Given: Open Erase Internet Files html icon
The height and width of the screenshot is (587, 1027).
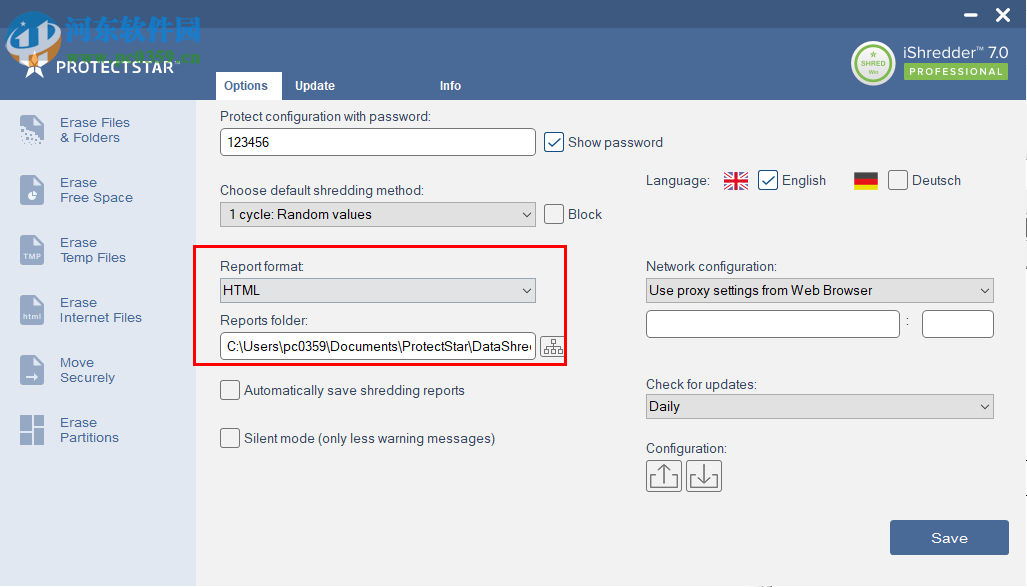Looking at the screenshot, I should (32, 310).
